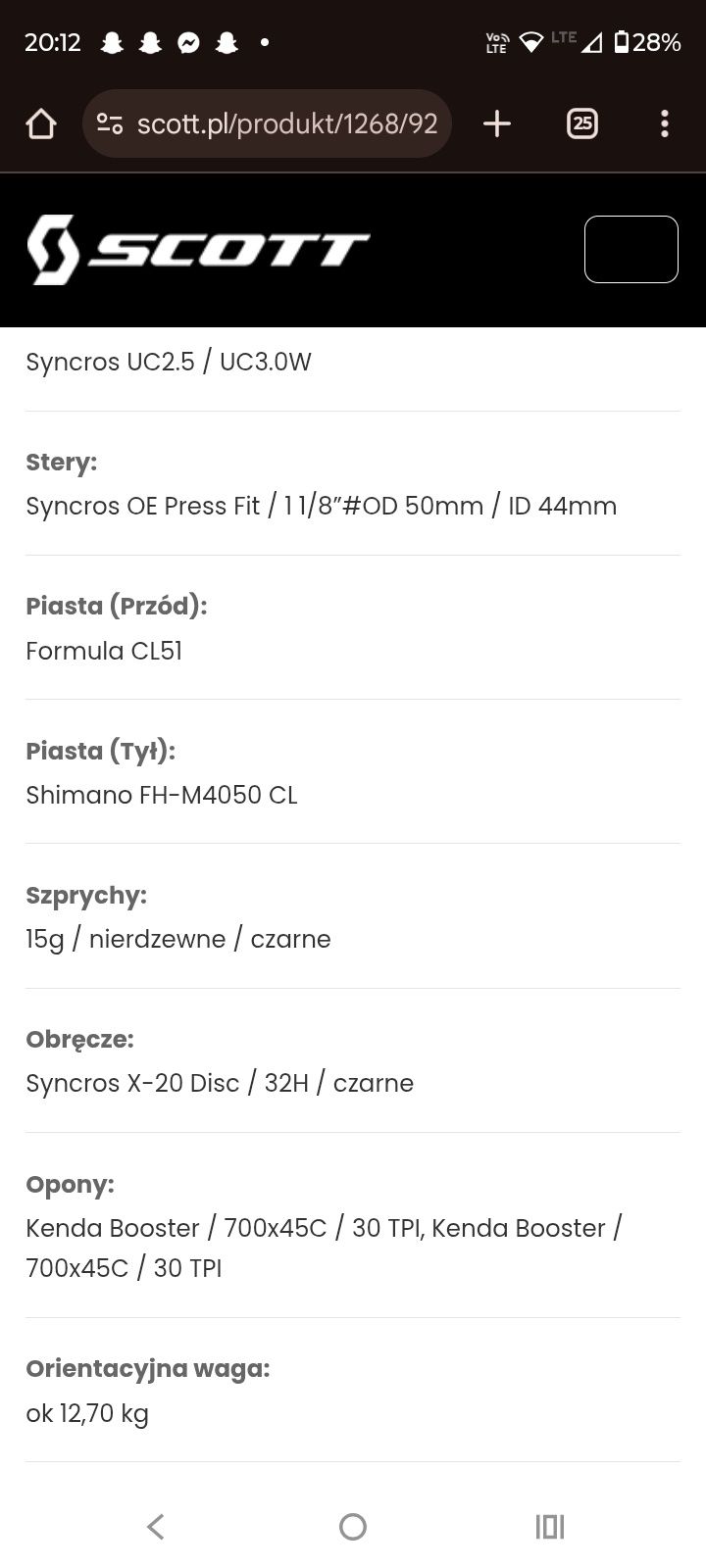
Task: Tap the Android back navigation button
Action: (x=156, y=1526)
